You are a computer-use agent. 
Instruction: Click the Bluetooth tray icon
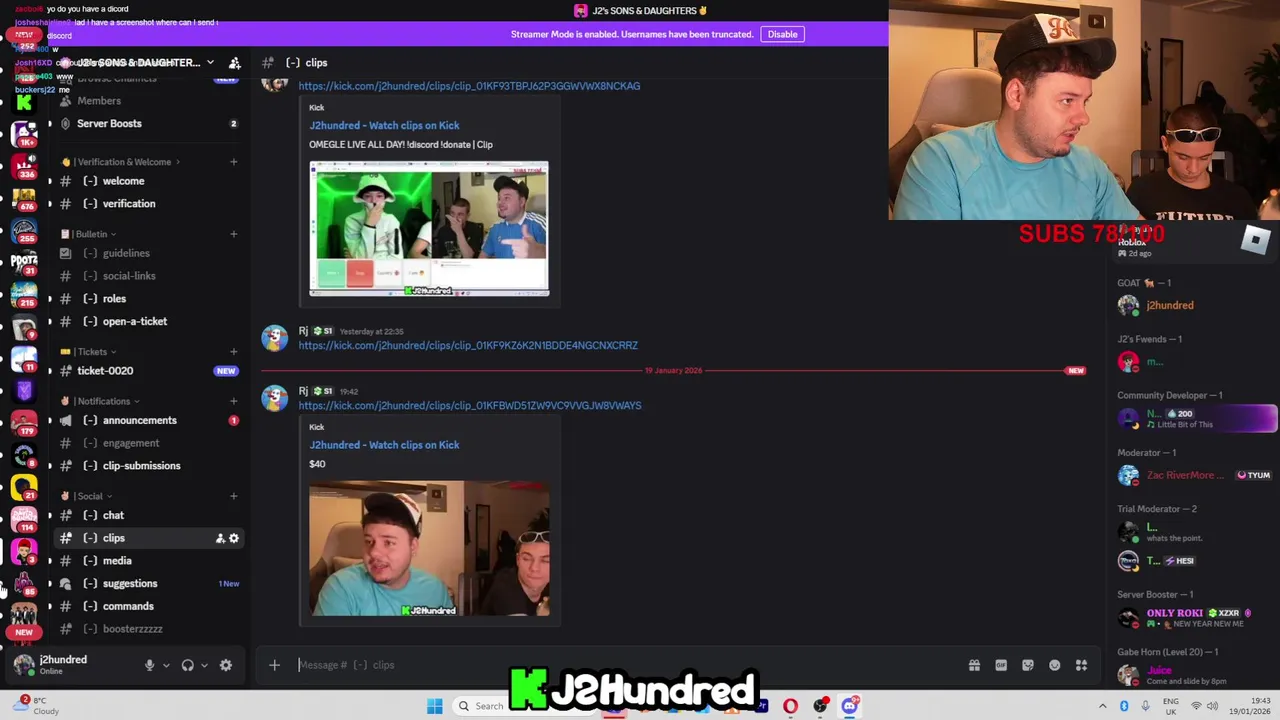[x=1124, y=706]
